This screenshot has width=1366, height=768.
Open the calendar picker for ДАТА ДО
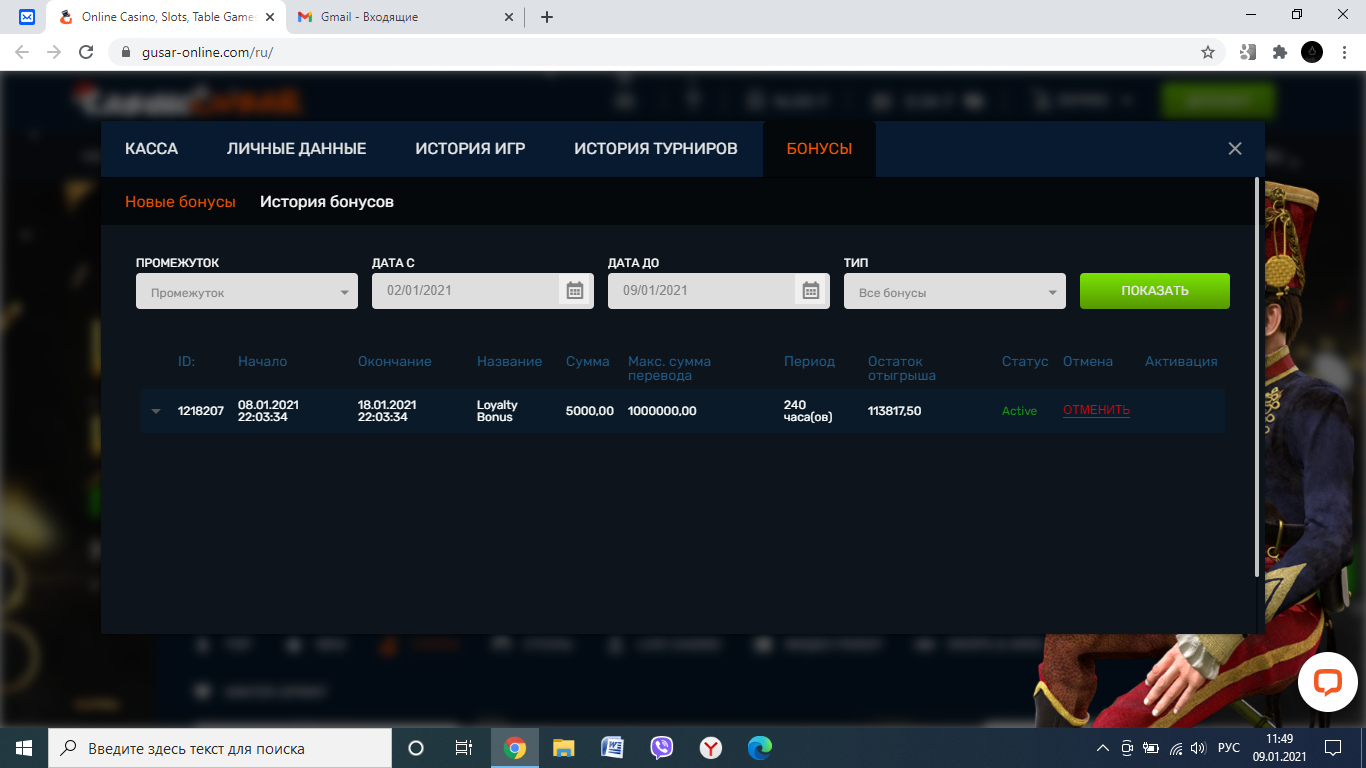[x=811, y=291]
